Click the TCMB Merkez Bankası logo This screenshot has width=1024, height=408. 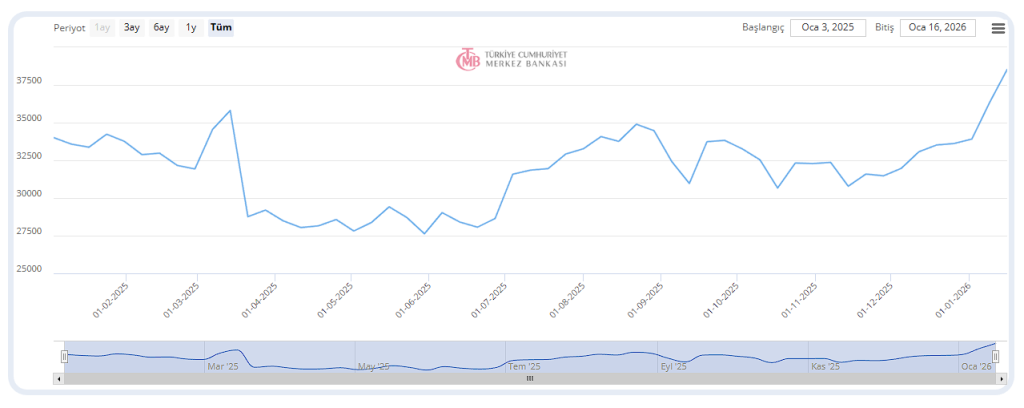[511, 59]
